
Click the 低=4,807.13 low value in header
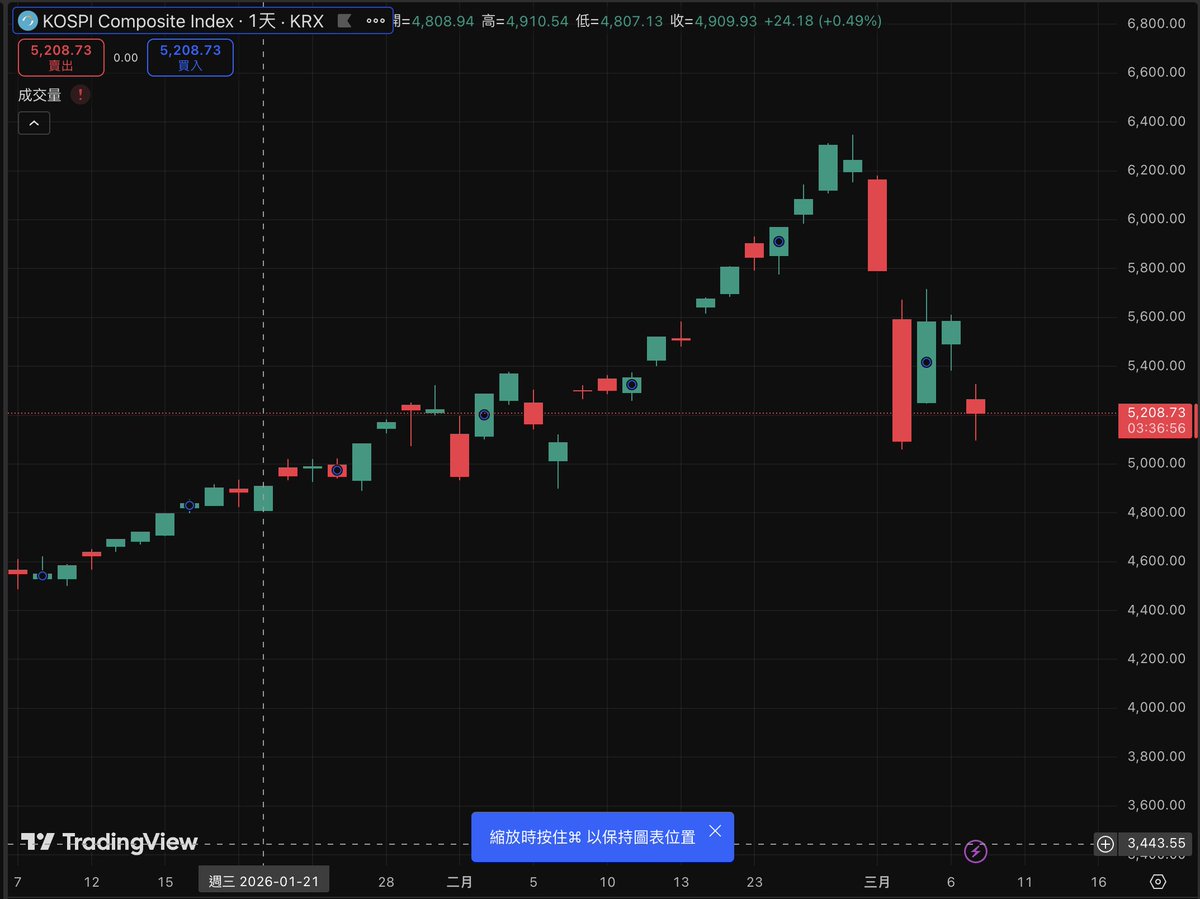619,21
